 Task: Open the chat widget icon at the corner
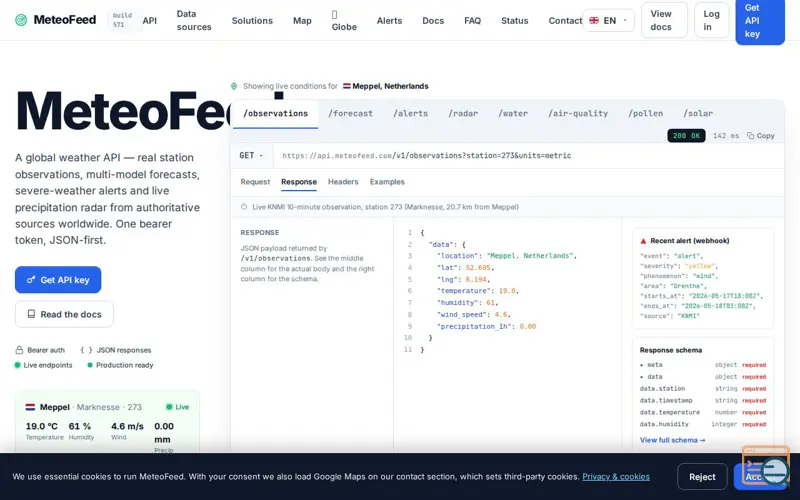tap(766, 466)
